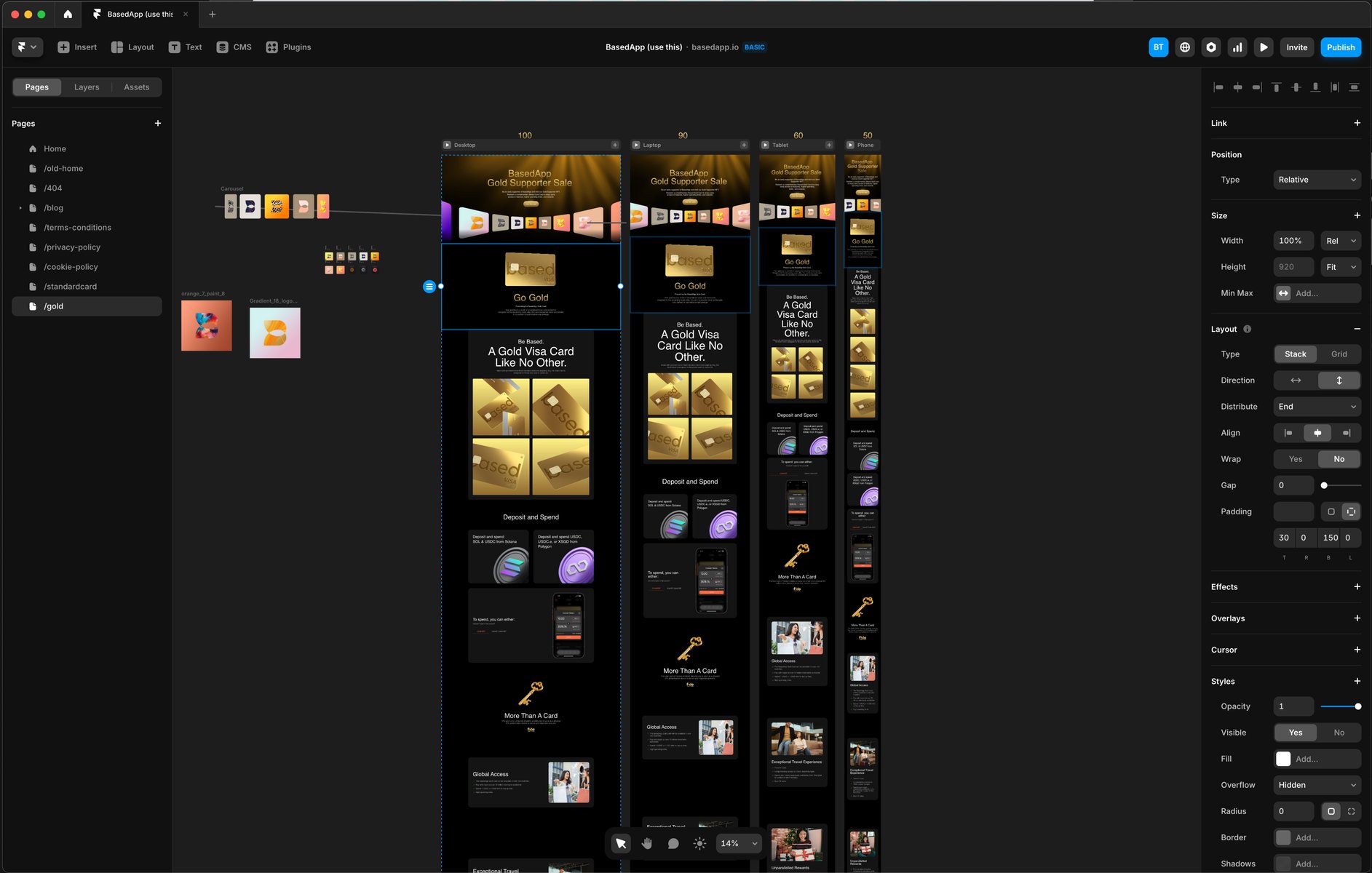Switch layout type to Grid
This screenshot has height=873, width=1372.
pyautogui.click(x=1339, y=354)
